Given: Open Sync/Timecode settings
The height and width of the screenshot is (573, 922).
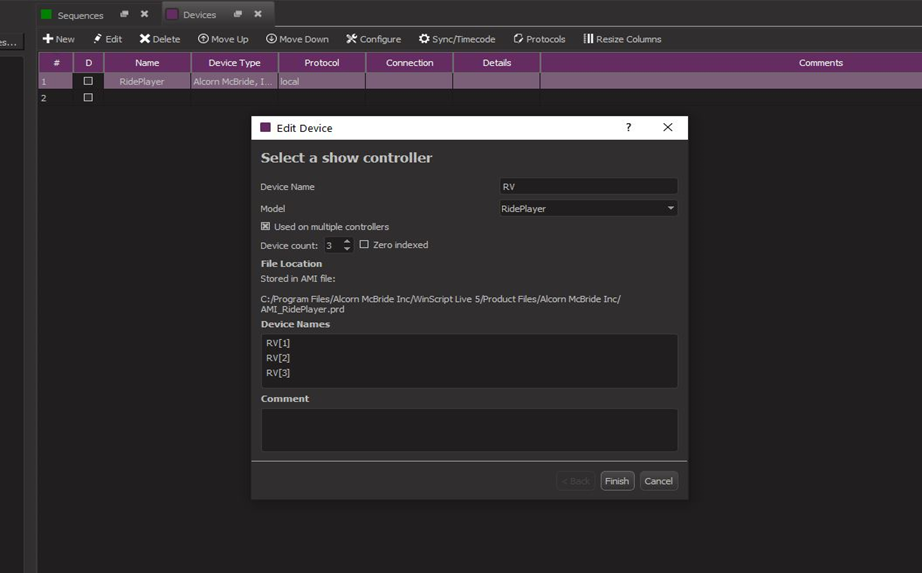Looking at the screenshot, I should 457,39.
